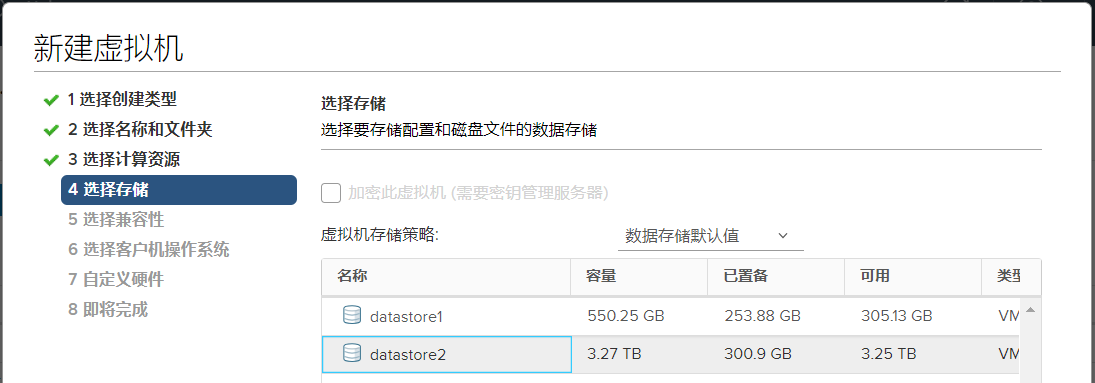Click green checkmark beside step 3
Screen dimensions: 1095x383
(50, 160)
